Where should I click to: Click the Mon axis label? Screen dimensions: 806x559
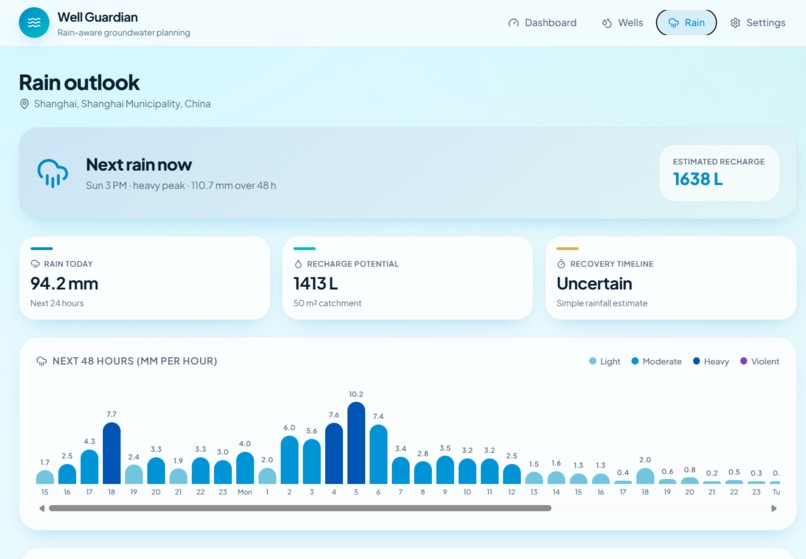coord(245,492)
